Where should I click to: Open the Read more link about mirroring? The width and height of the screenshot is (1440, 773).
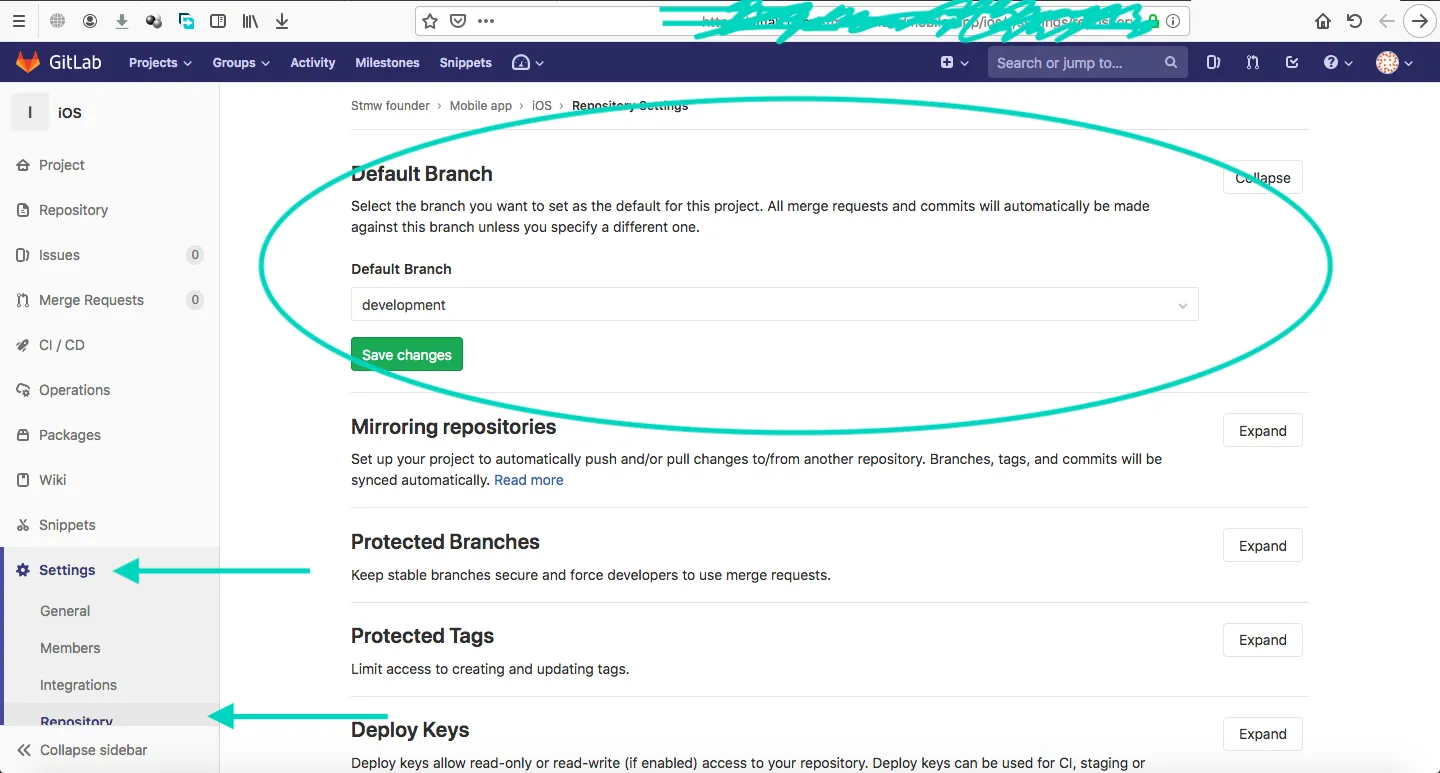[528, 480]
